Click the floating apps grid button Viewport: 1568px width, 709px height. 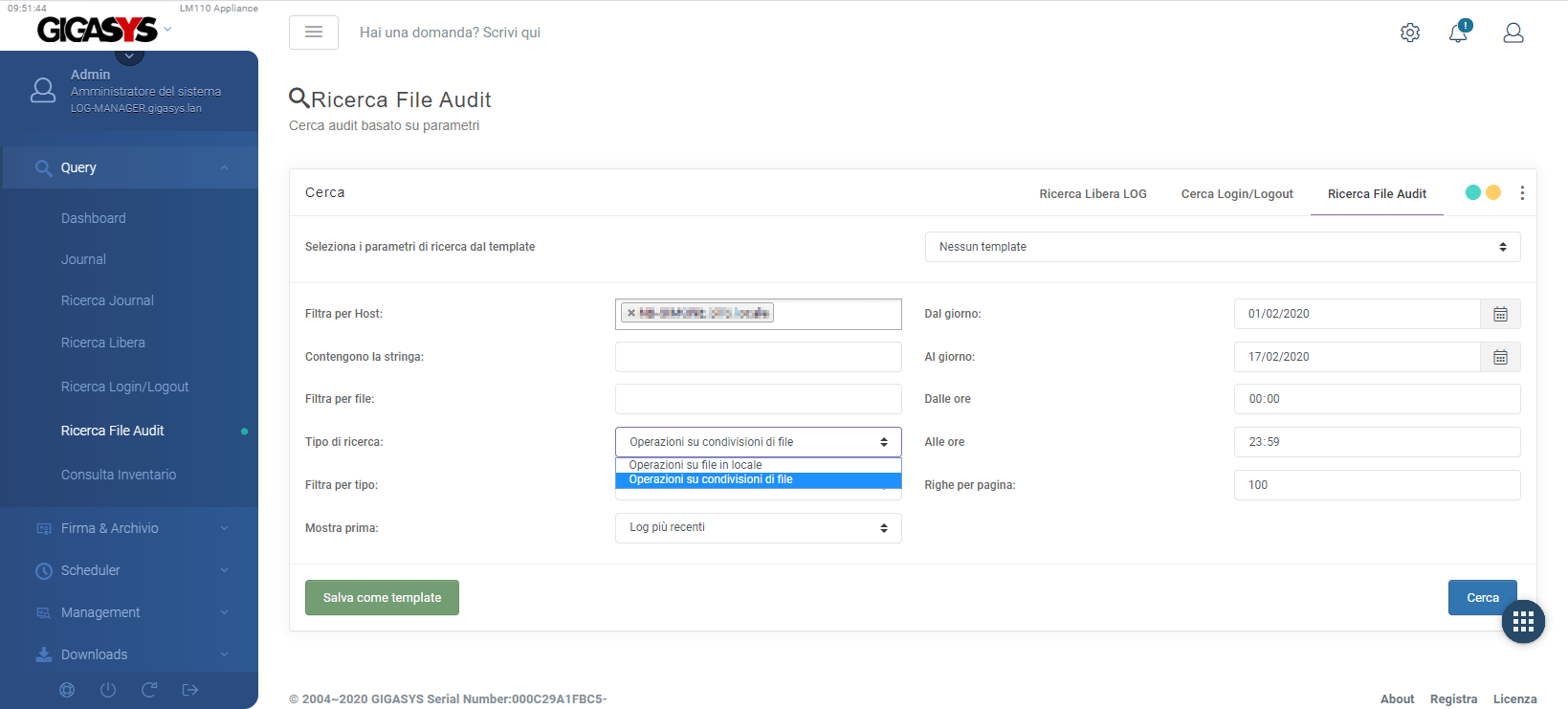click(1523, 622)
